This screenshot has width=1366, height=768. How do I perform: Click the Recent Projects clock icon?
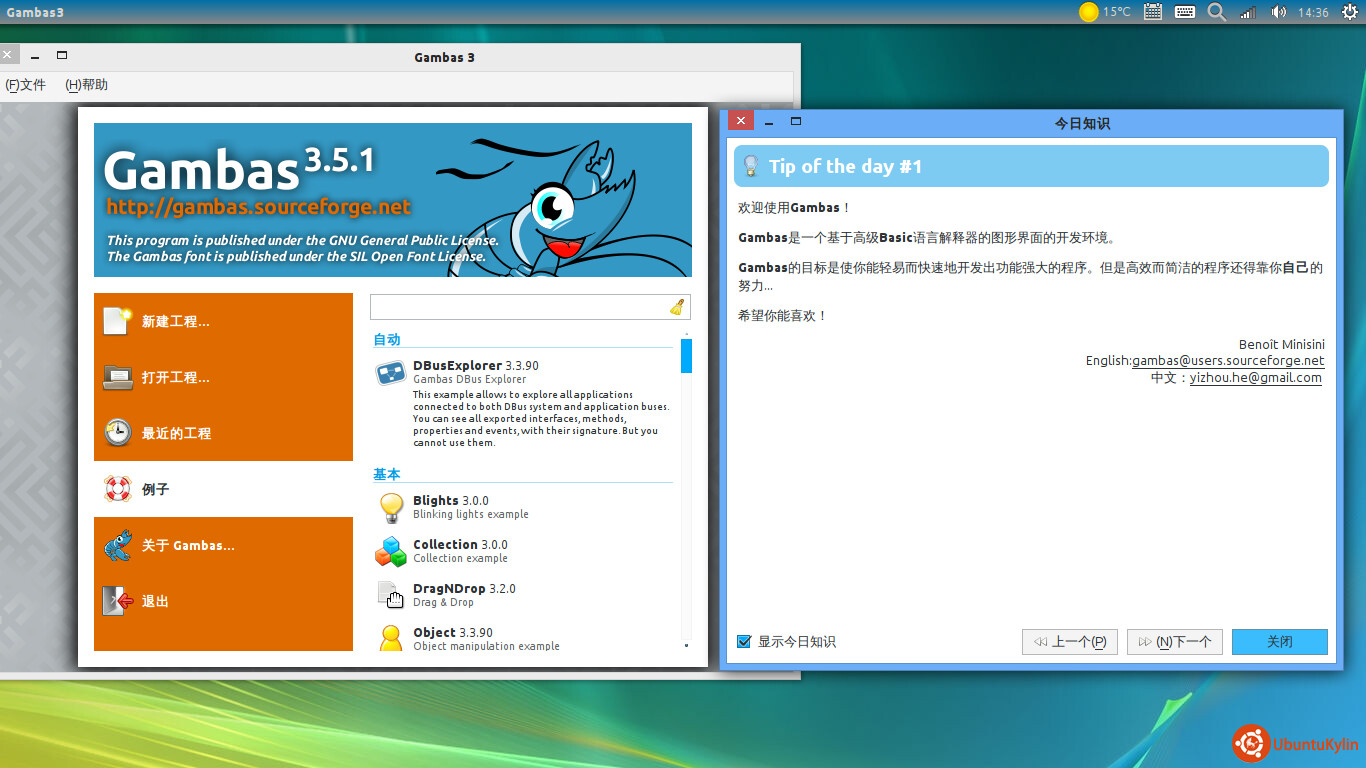(x=118, y=433)
